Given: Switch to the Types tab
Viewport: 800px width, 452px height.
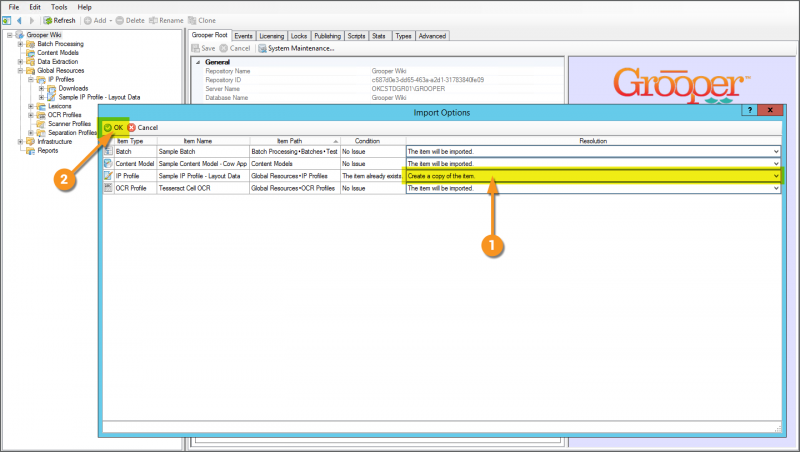Looking at the screenshot, I should 403,36.
